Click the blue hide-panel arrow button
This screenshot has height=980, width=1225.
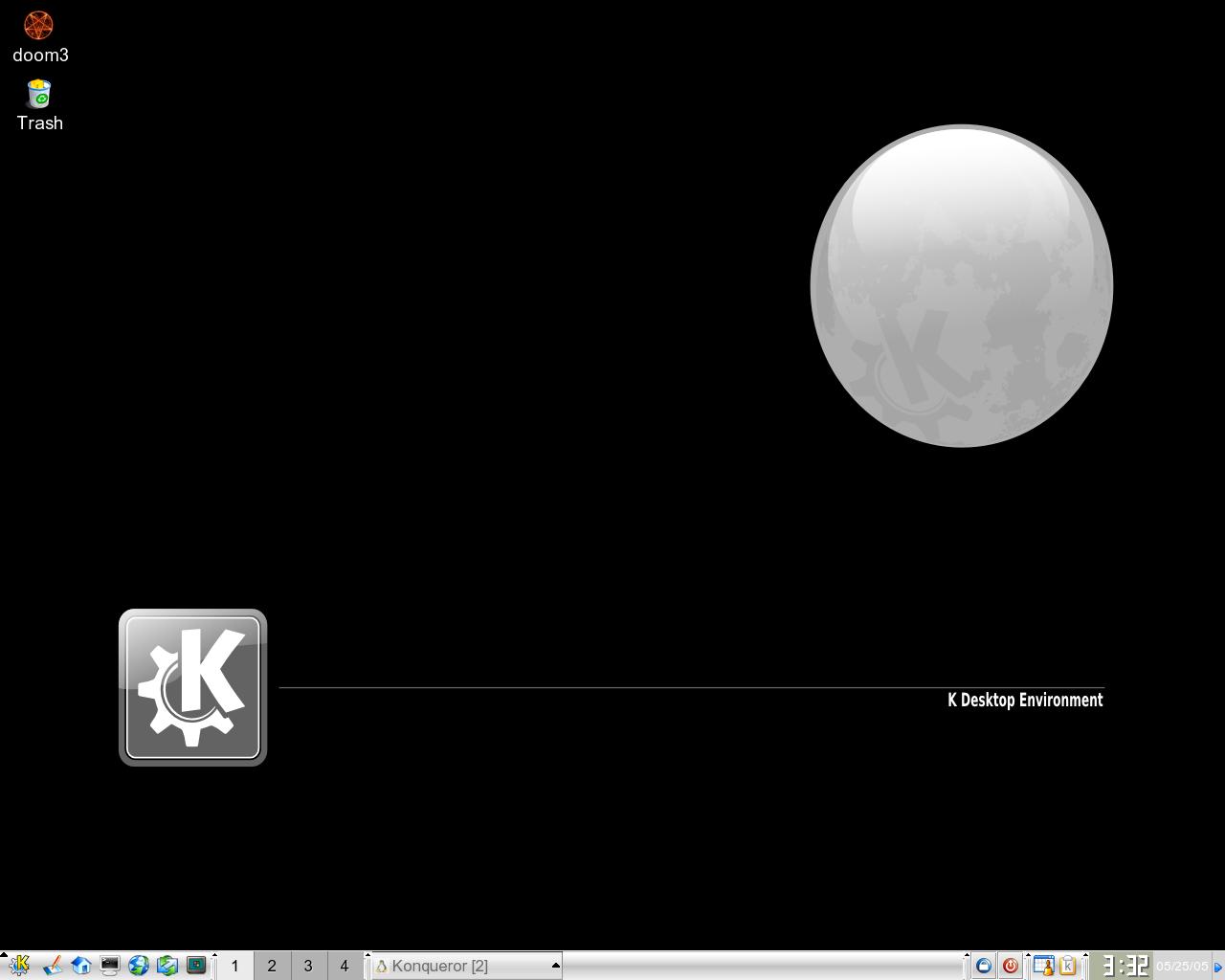pyautogui.click(x=1218, y=966)
